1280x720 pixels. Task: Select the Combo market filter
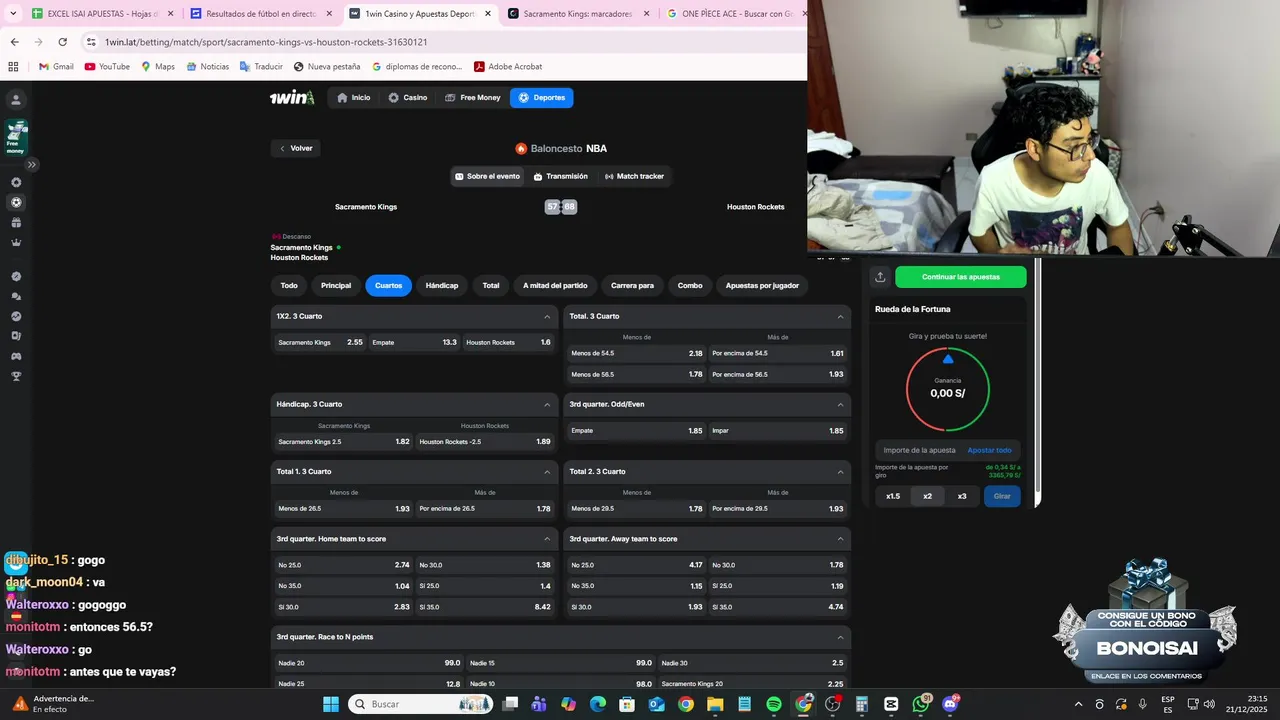[690, 285]
